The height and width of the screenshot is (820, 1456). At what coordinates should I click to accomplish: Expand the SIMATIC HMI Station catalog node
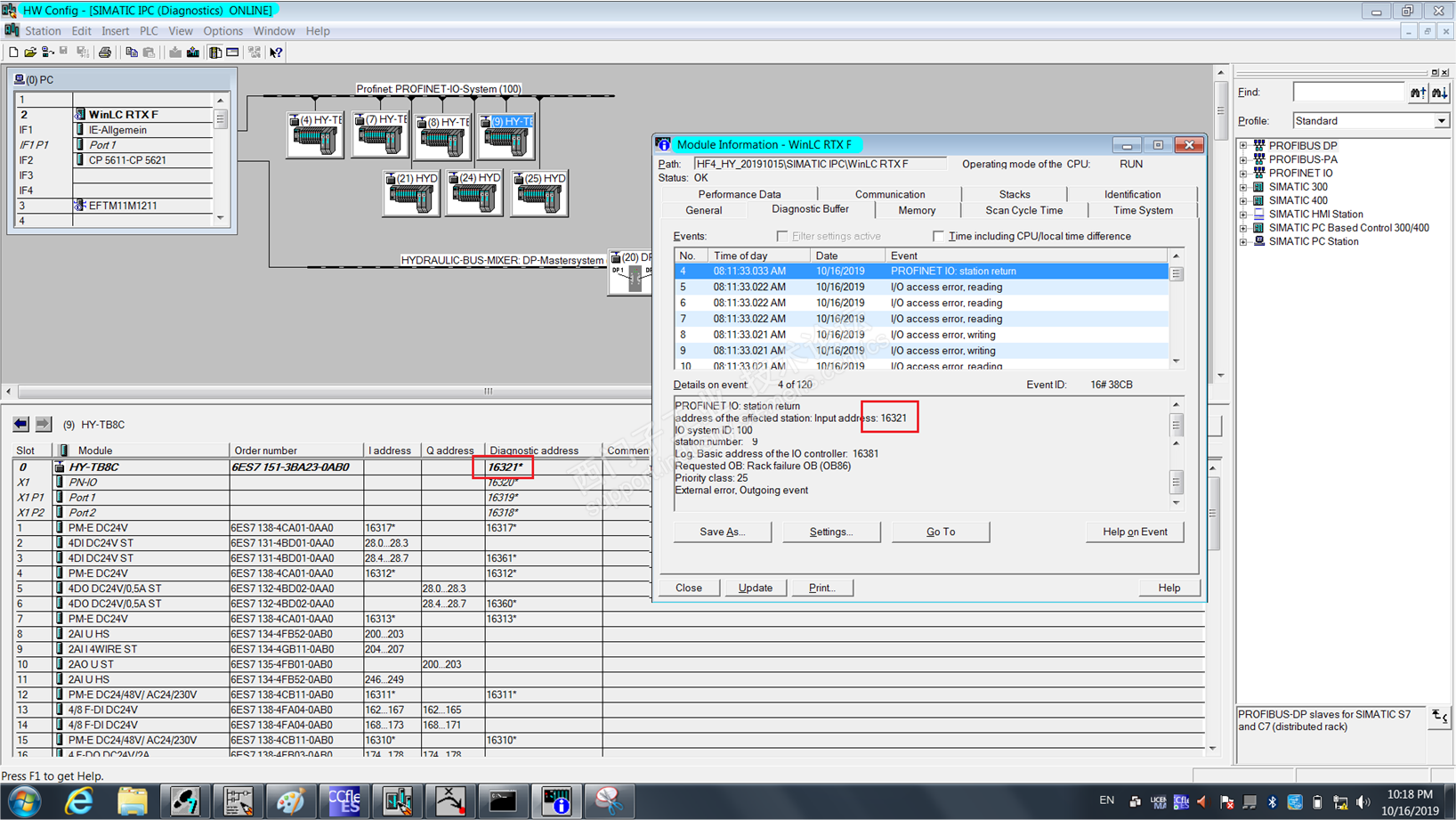[x=1243, y=215]
